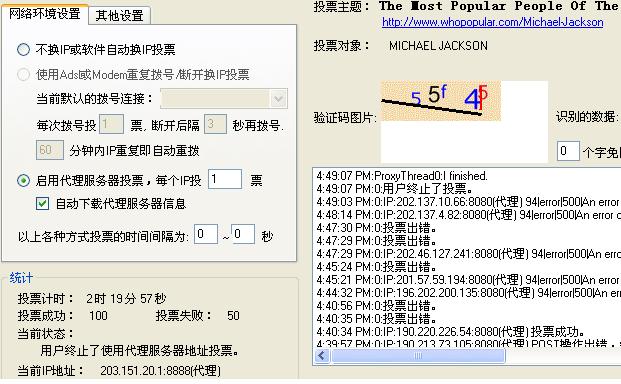Viewport: 621px width, 384px height.
Task: Expand the 当前默认的拨号连接 dropdown
Action: click(x=278, y=99)
